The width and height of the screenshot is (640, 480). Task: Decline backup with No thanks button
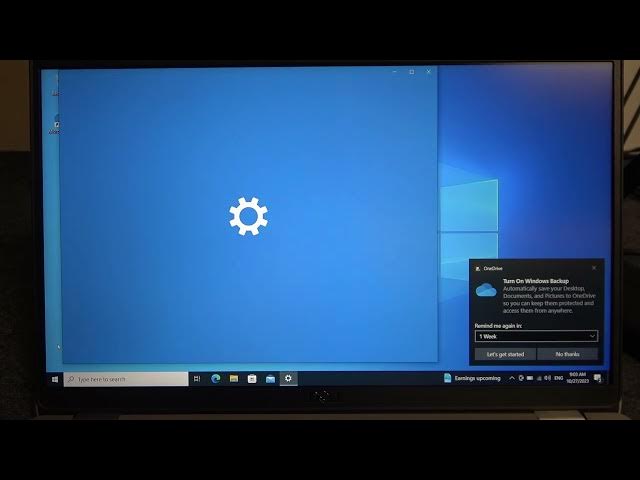(567, 354)
